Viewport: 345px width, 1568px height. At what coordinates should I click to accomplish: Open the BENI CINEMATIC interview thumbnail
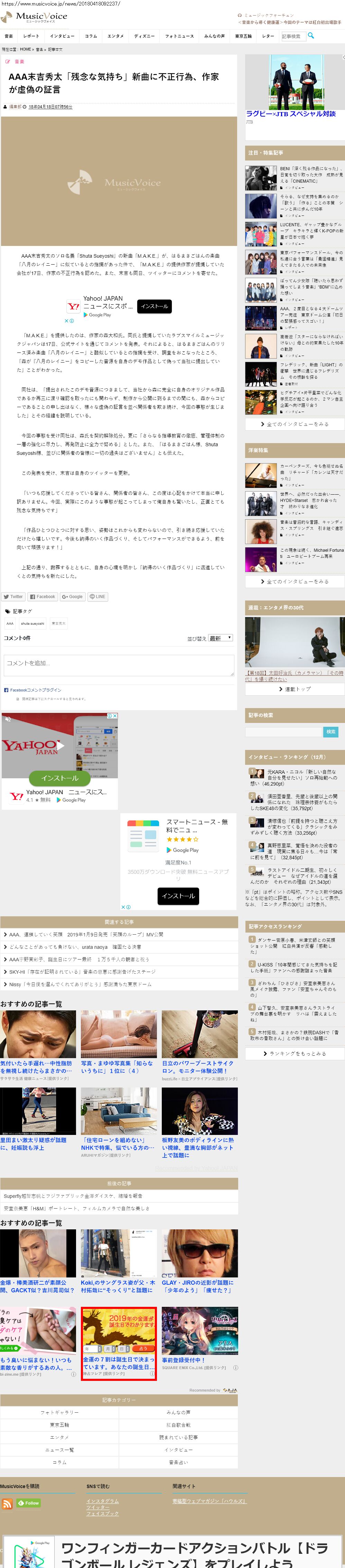point(261,178)
